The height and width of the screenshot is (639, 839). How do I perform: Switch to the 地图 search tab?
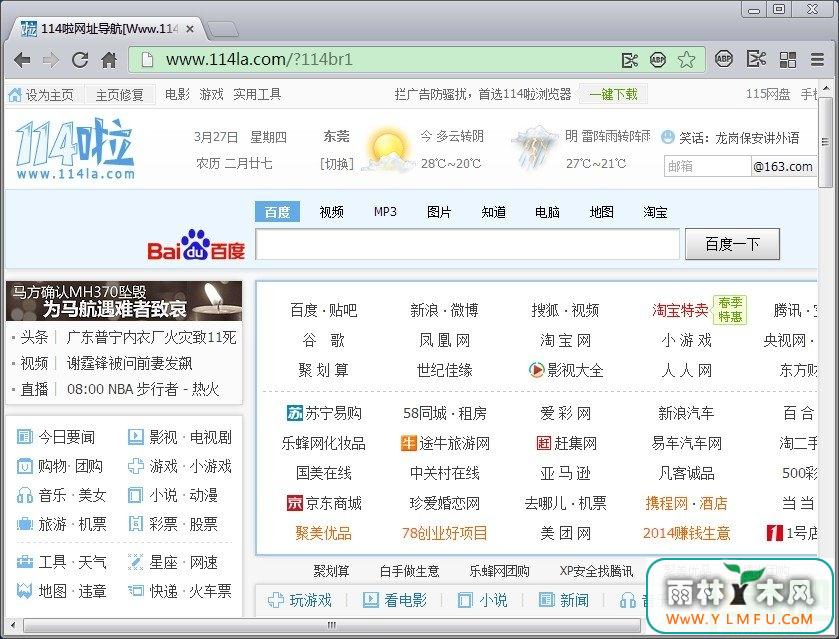(601, 212)
